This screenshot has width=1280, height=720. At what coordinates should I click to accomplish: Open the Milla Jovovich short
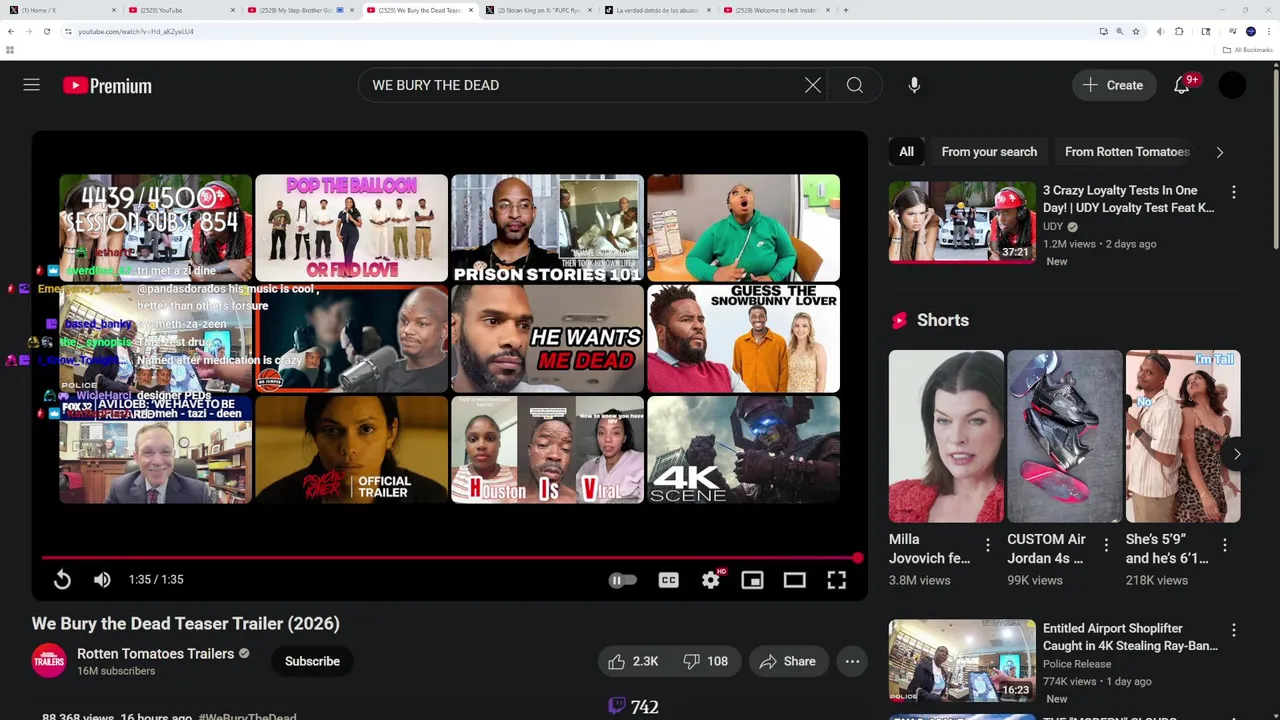point(946,436)
